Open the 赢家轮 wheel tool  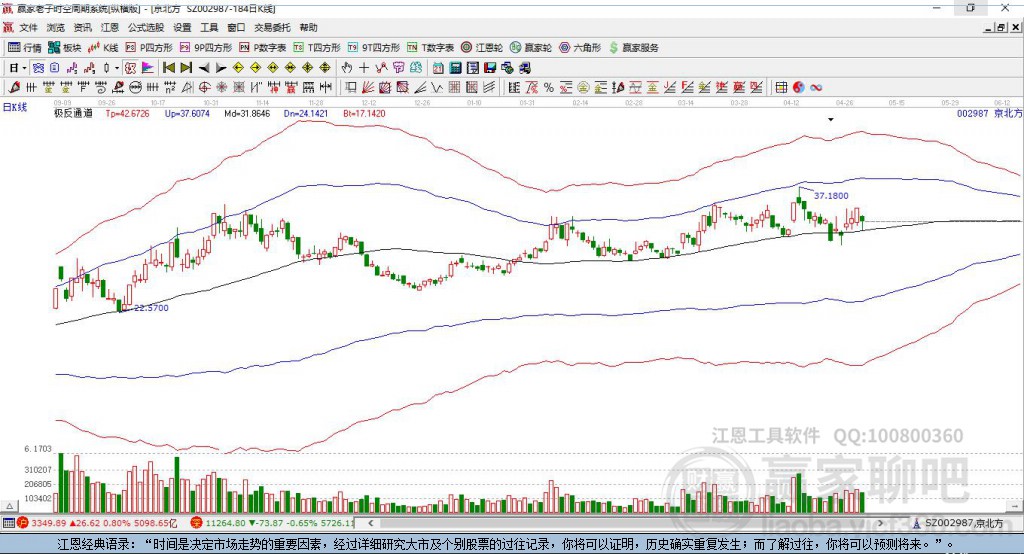[x=531, y=48]
